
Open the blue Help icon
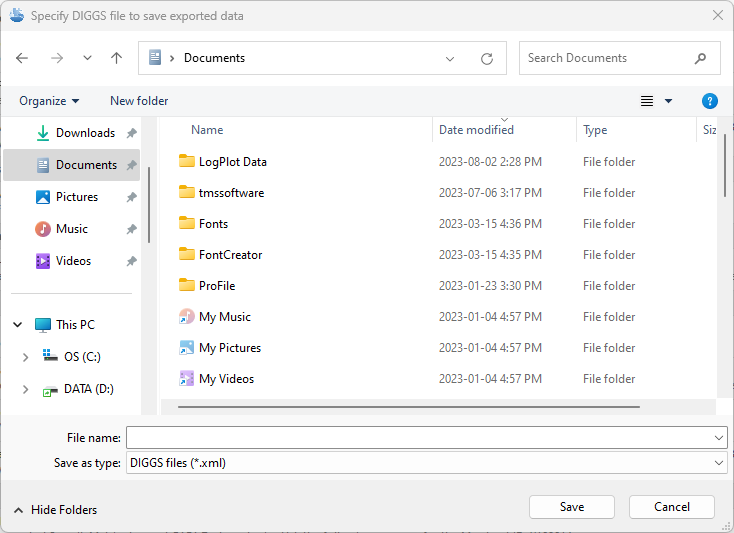[710, 101]
